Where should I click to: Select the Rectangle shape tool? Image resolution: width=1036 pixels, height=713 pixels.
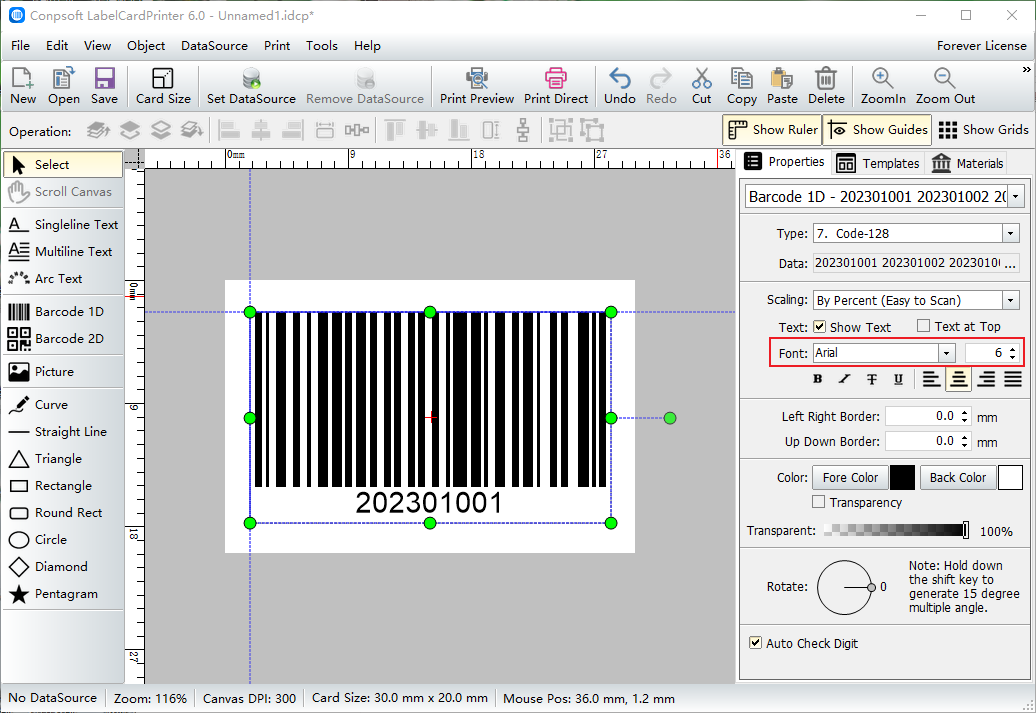point(63,486)
